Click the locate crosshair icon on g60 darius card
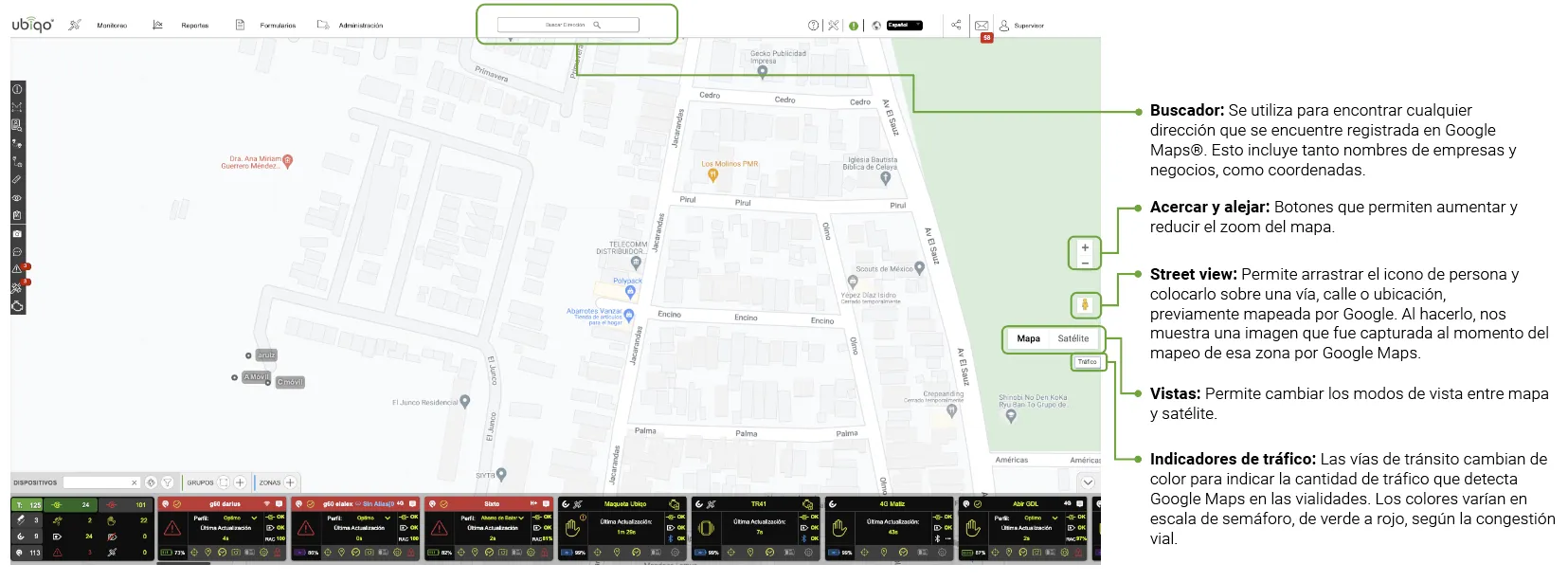1568x582 pixels. coord(194,552)
